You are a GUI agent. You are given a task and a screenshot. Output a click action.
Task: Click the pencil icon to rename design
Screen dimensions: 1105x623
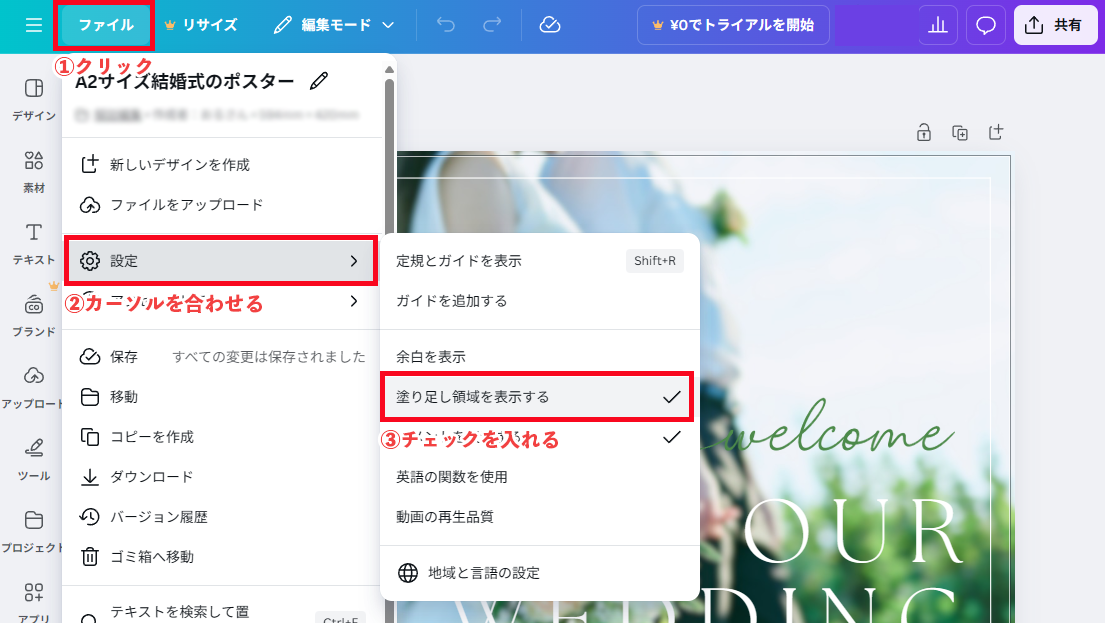(319, 81)
